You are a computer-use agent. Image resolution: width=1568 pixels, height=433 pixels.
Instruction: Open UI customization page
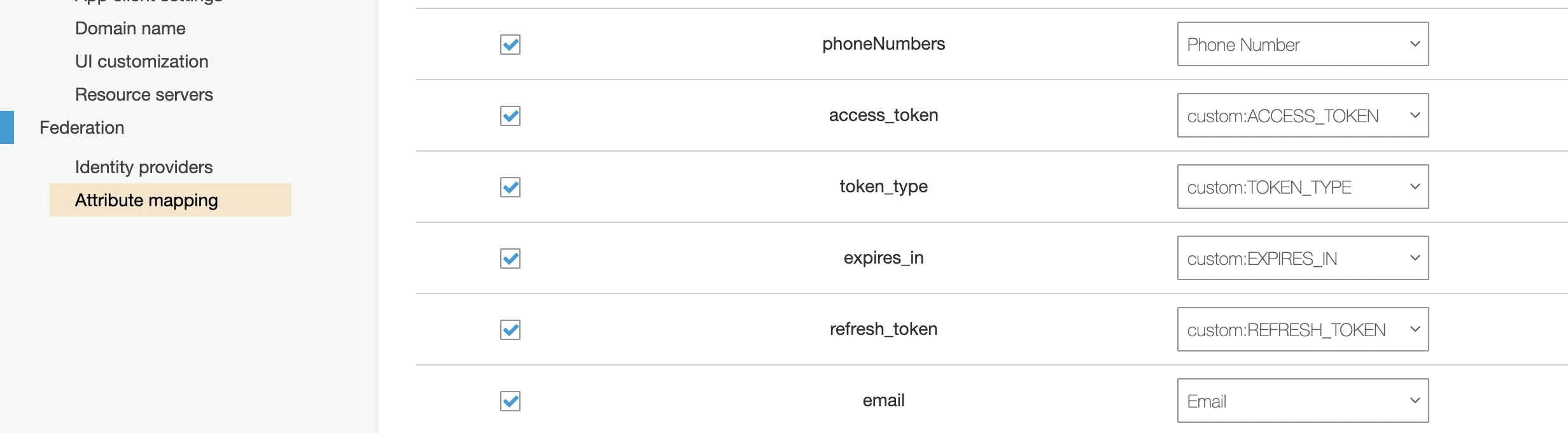[x=142, y=62]
